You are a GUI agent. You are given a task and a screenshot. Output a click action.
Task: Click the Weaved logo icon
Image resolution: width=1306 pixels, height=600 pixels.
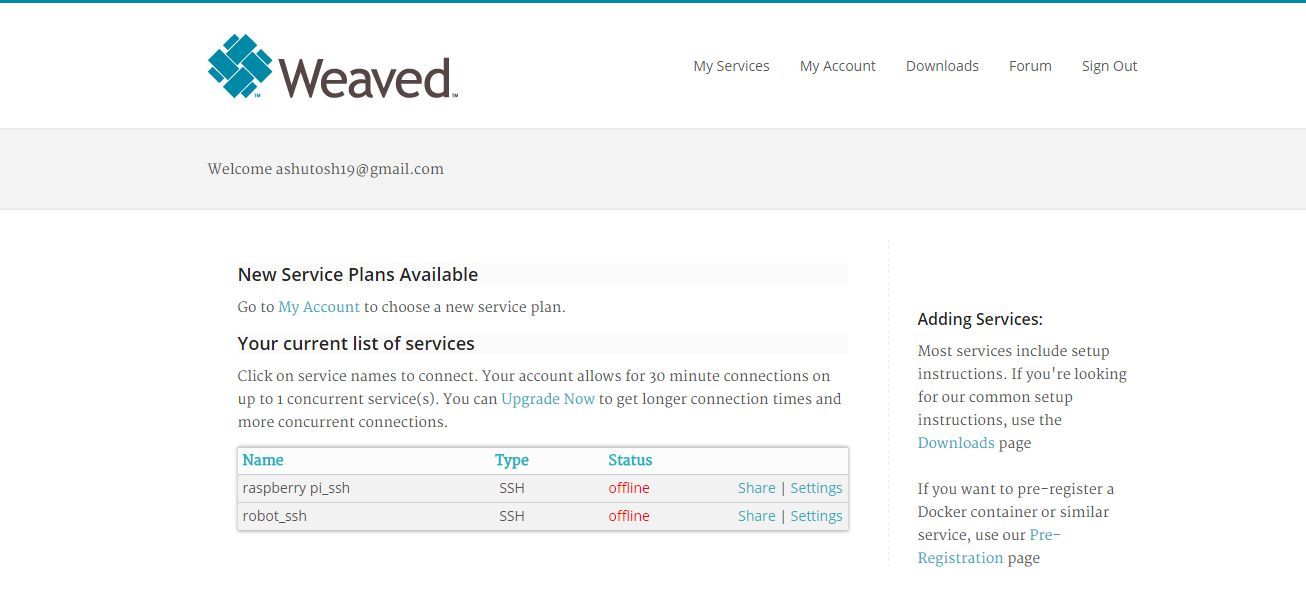point(240,66)
